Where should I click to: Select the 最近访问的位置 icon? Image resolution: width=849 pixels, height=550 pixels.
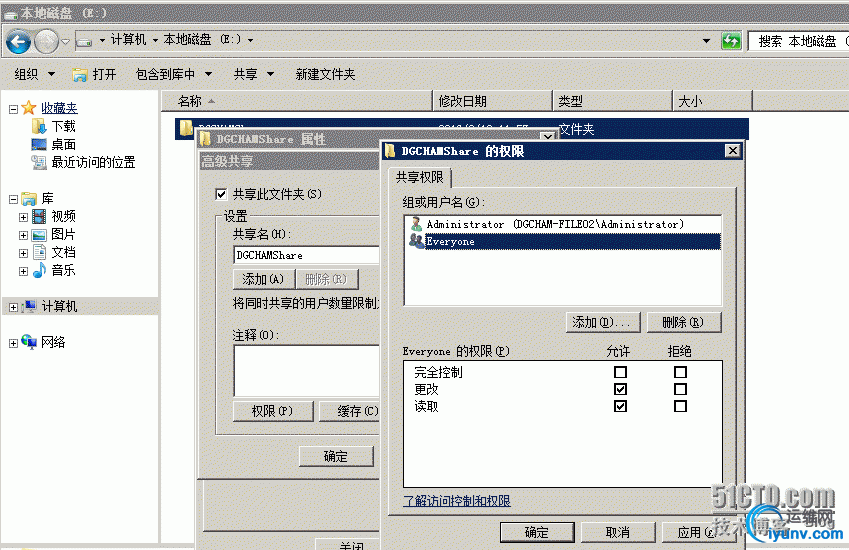coord(39,162)
